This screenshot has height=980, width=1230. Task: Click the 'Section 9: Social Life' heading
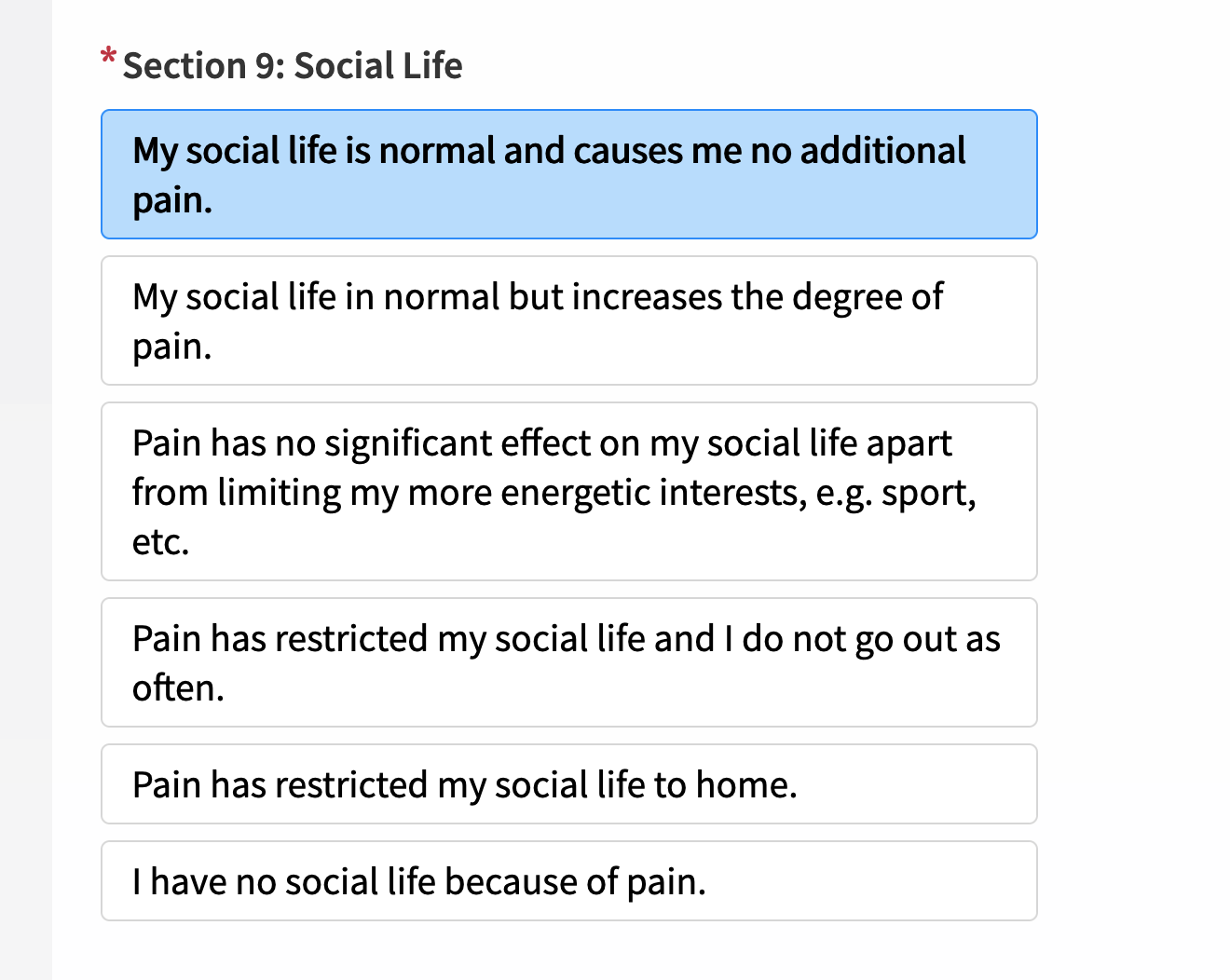pos(292,66)
